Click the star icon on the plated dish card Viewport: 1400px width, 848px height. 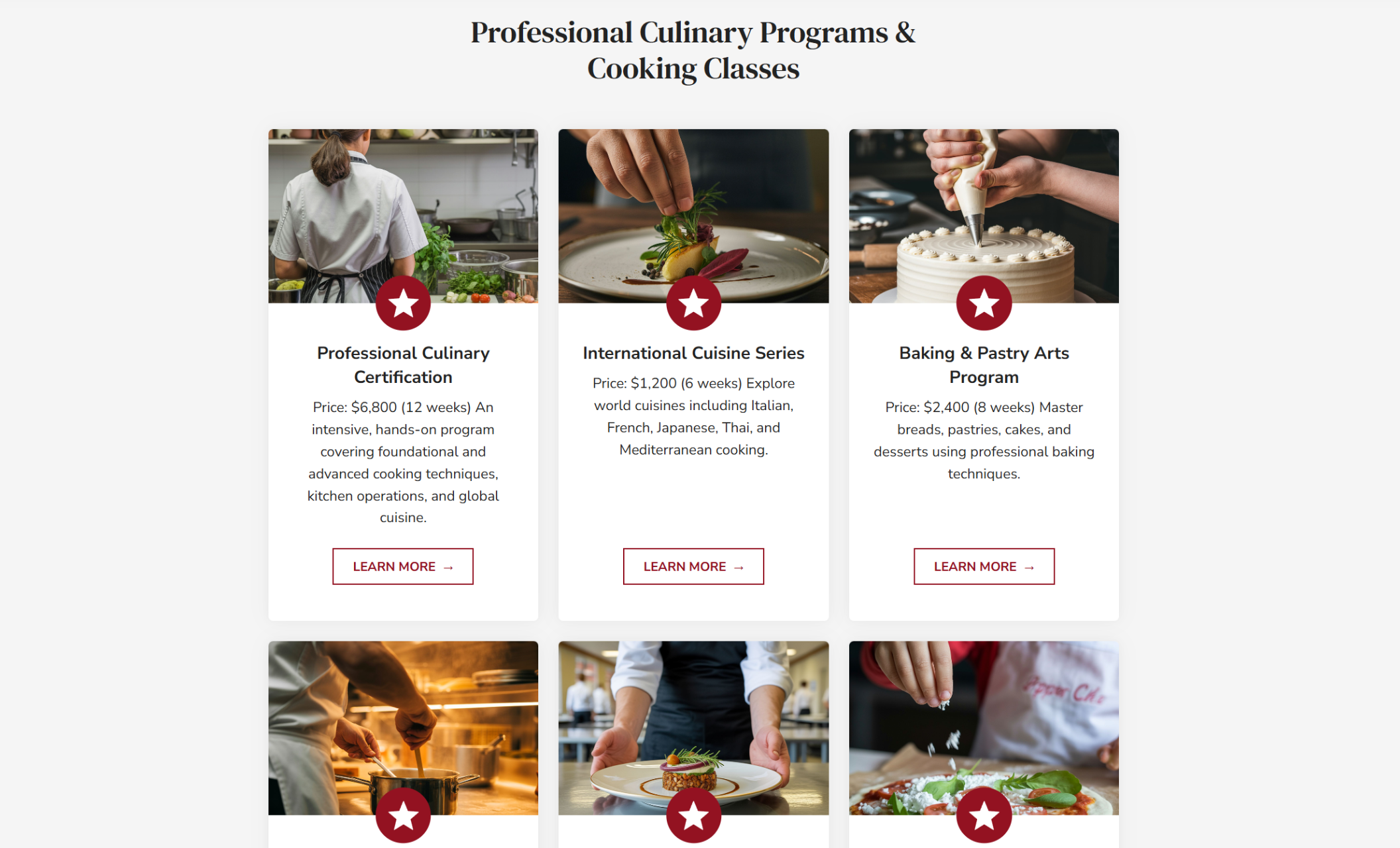click(x=693, y=814)
